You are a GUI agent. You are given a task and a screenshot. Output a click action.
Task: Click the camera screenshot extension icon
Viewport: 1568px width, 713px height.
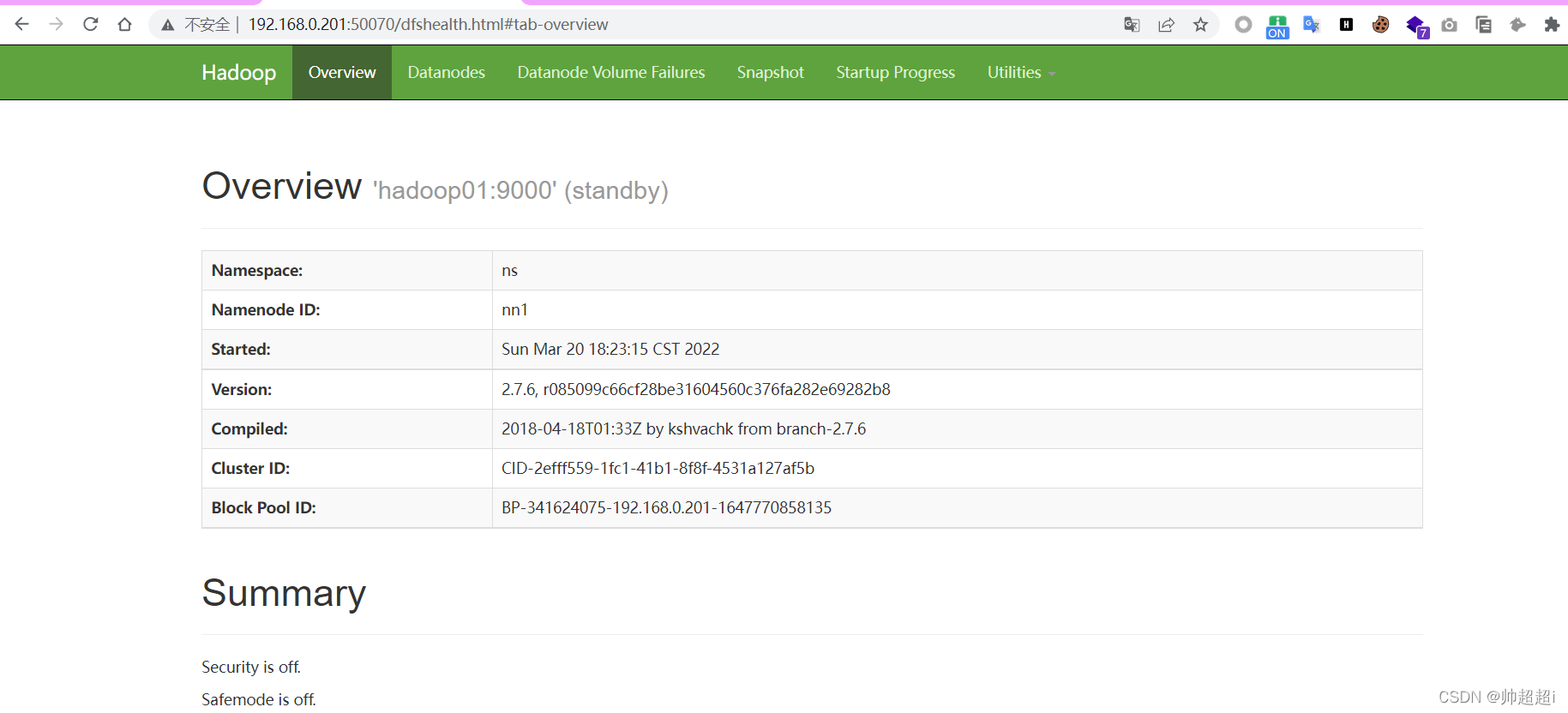1449,25
